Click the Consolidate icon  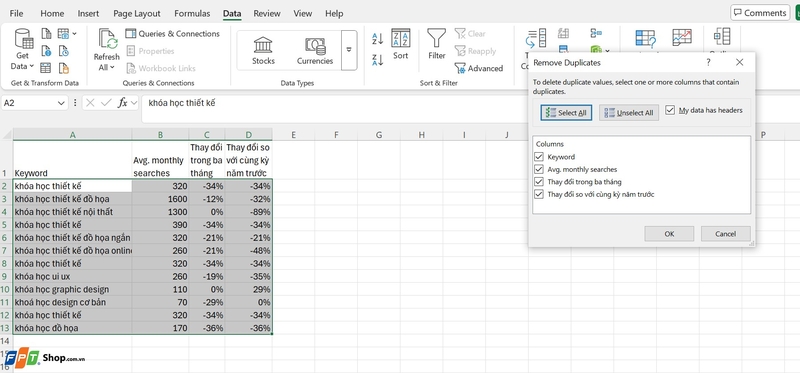[x=595, y=34]
